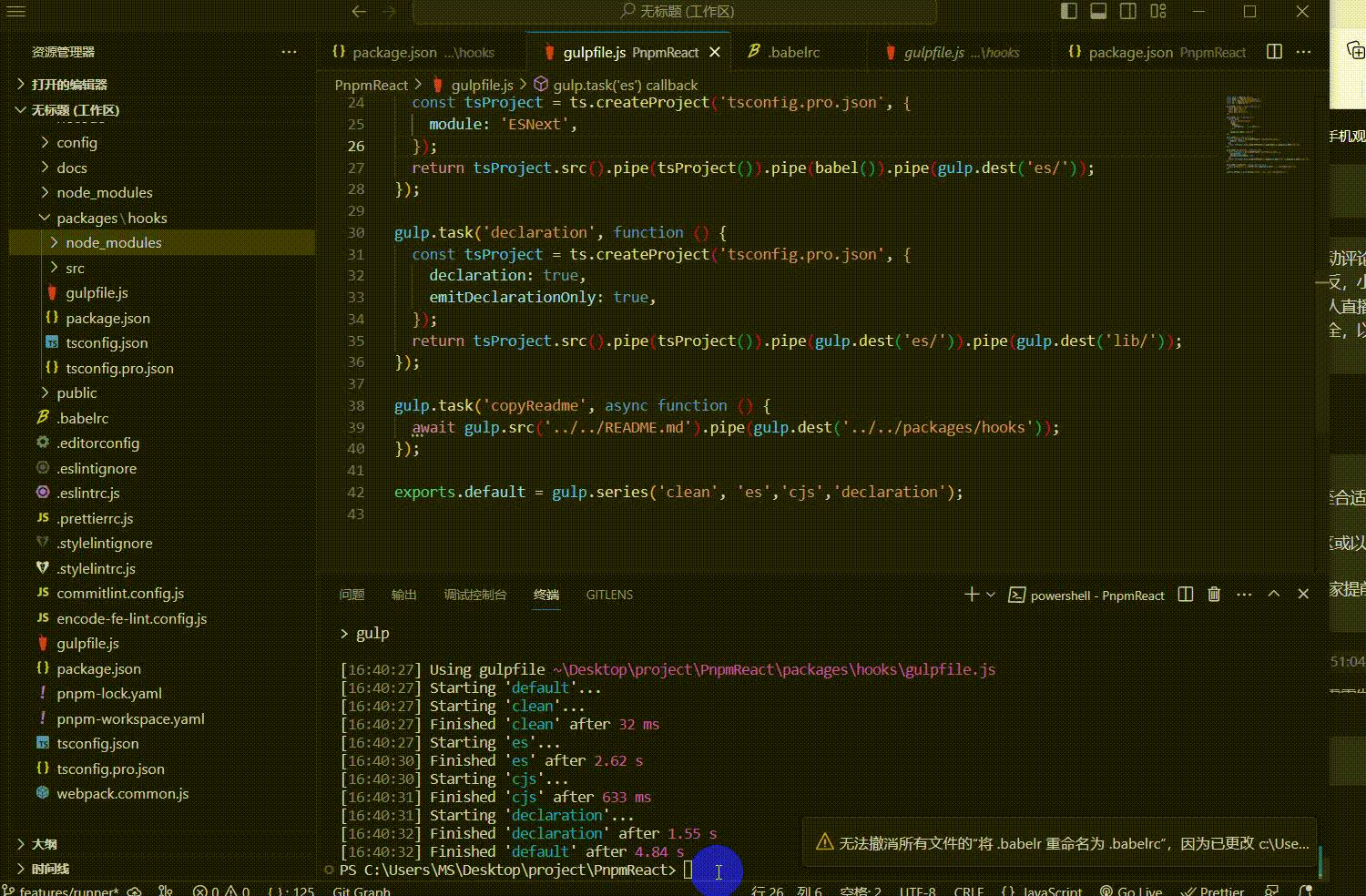
Task: Switch to the GITLENS panel tab
Action: click(609, 595)
